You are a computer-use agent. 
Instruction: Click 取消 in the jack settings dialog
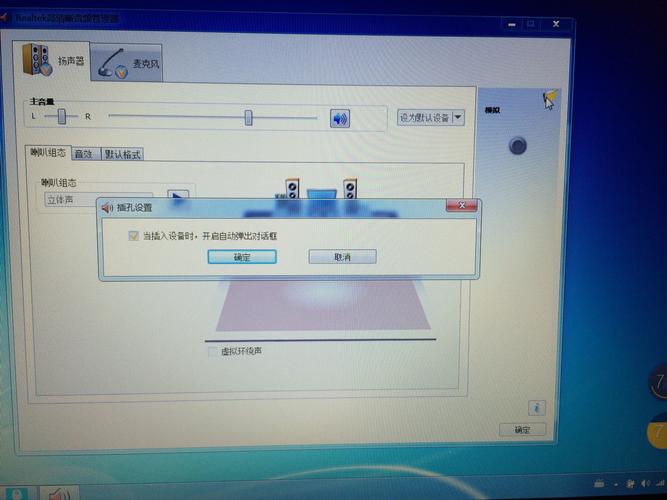click(342, 257)
